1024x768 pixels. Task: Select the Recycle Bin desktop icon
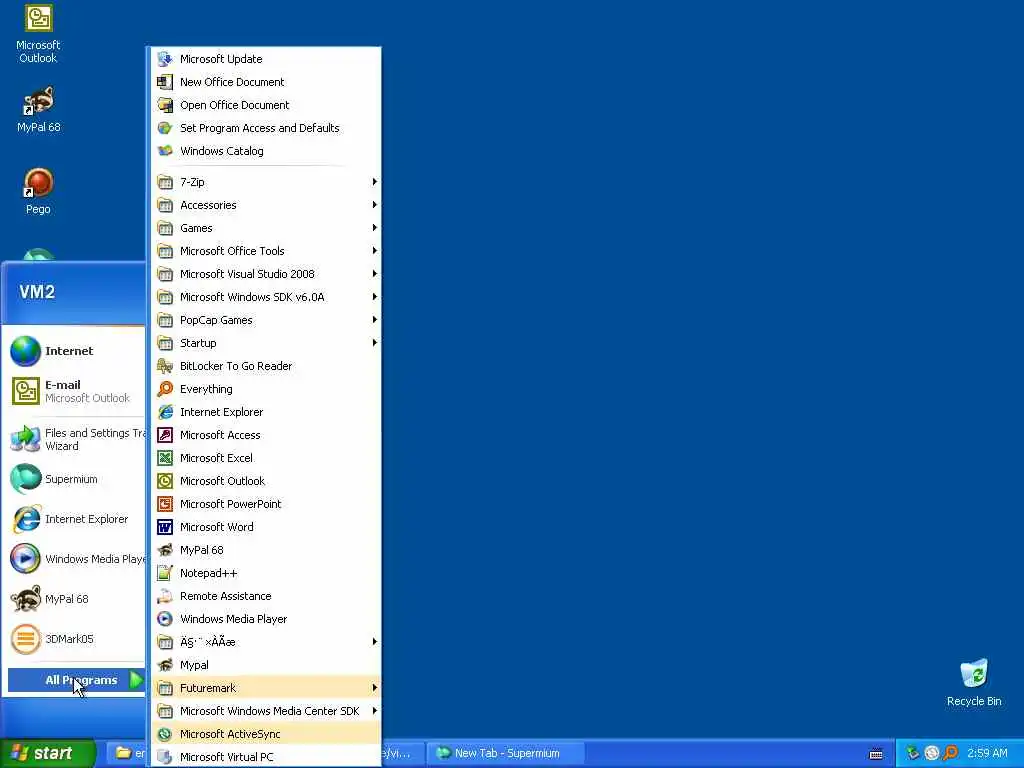pos(974,682)
